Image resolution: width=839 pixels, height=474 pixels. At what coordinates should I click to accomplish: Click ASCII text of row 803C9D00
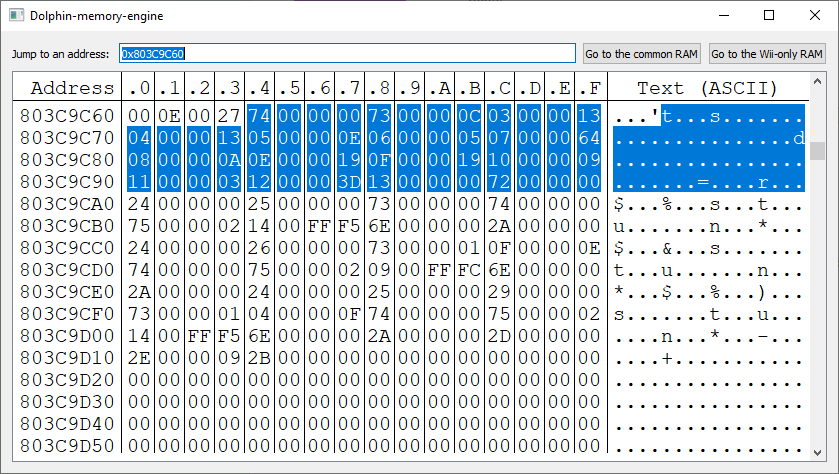point(708,336)
